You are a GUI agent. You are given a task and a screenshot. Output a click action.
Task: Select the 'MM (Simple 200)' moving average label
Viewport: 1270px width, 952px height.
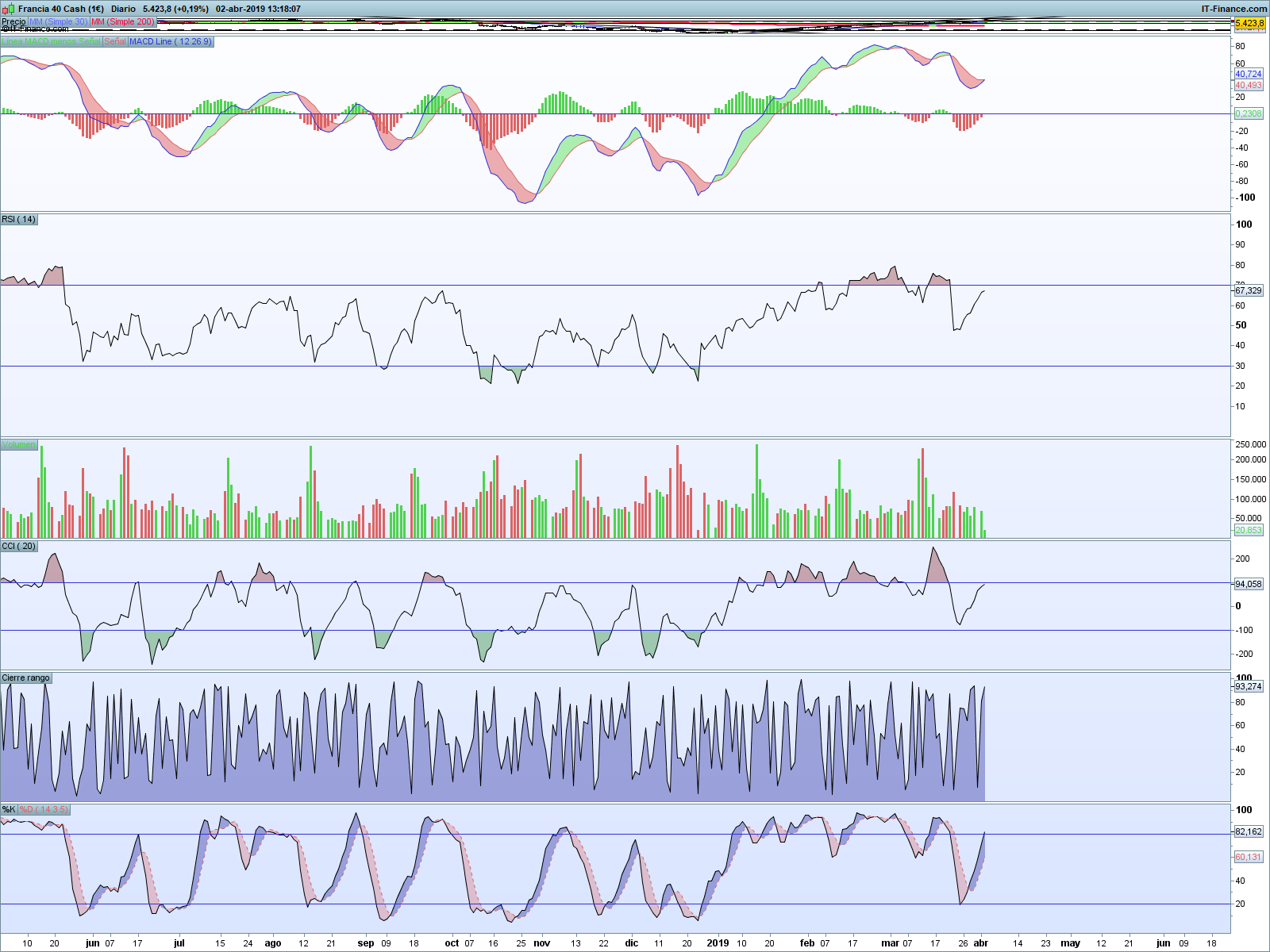pyautogui.click(x=123, y=21)
